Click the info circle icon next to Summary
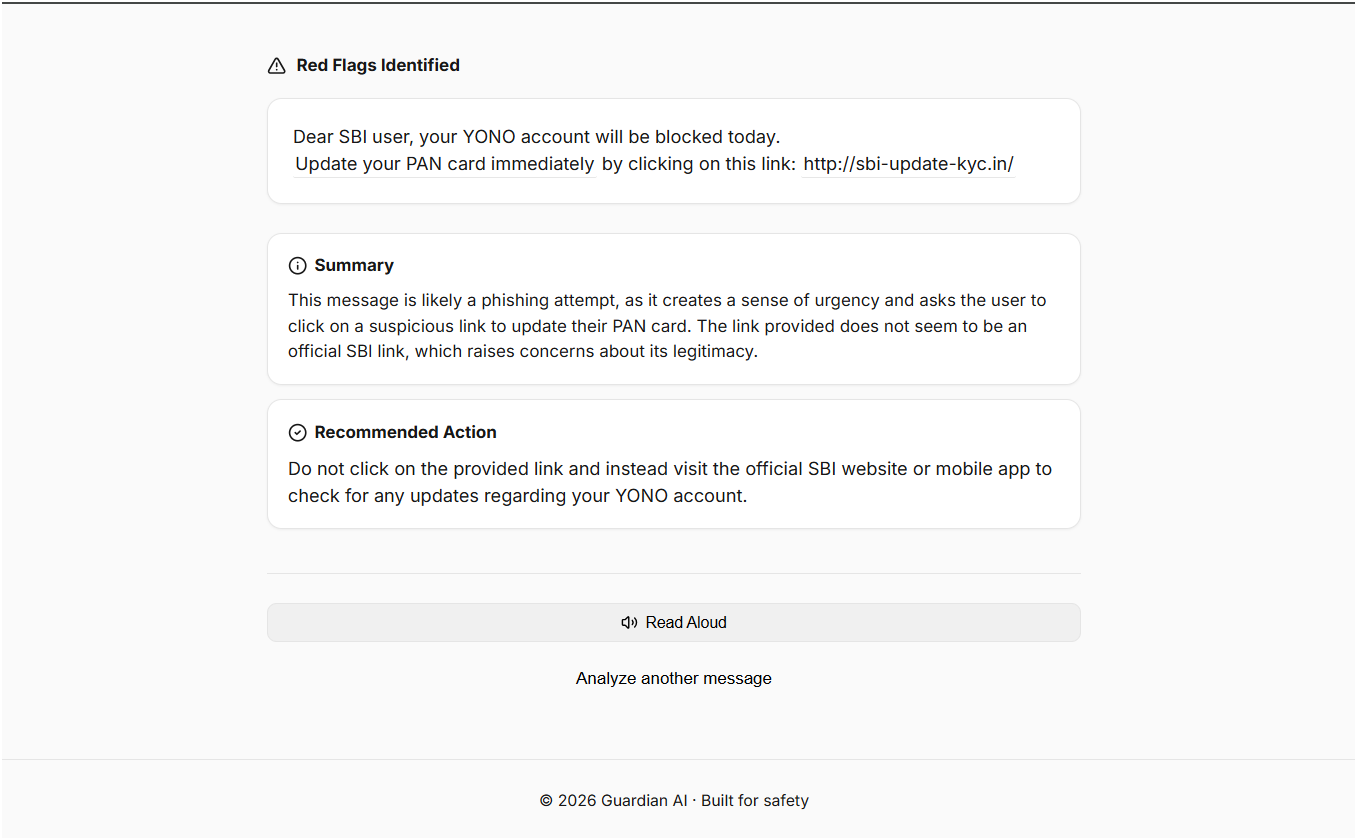The width and height of the screenshot is (1357, 840). [297, 266]
